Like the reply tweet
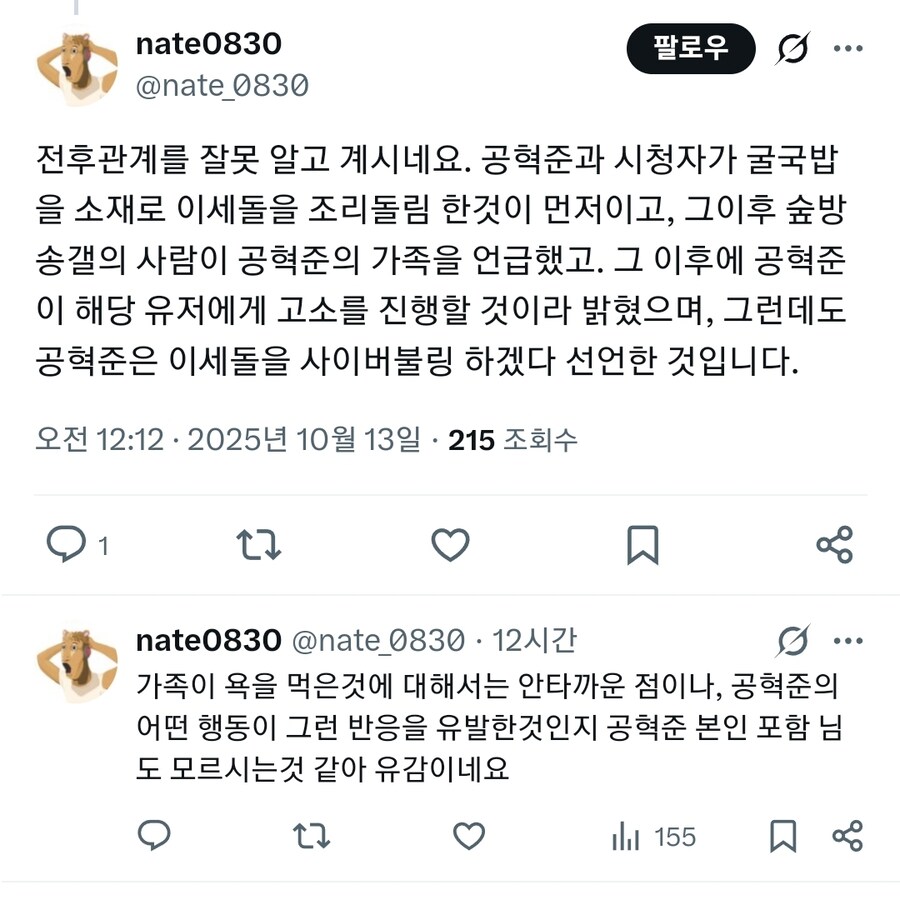This screenshot has height=900, width=900. 469,836
